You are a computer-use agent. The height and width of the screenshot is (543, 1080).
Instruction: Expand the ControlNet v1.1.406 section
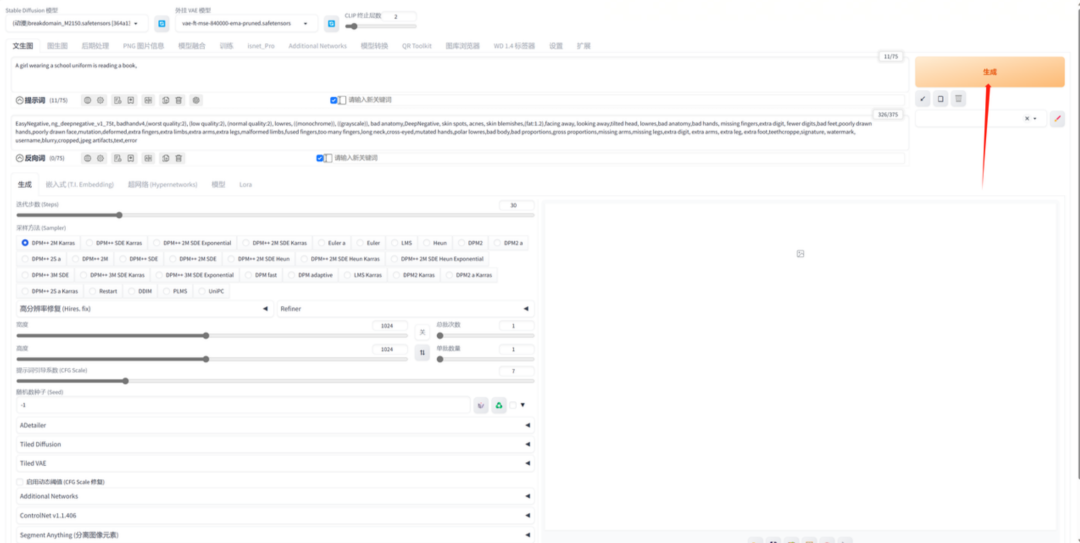click(275, 515)
